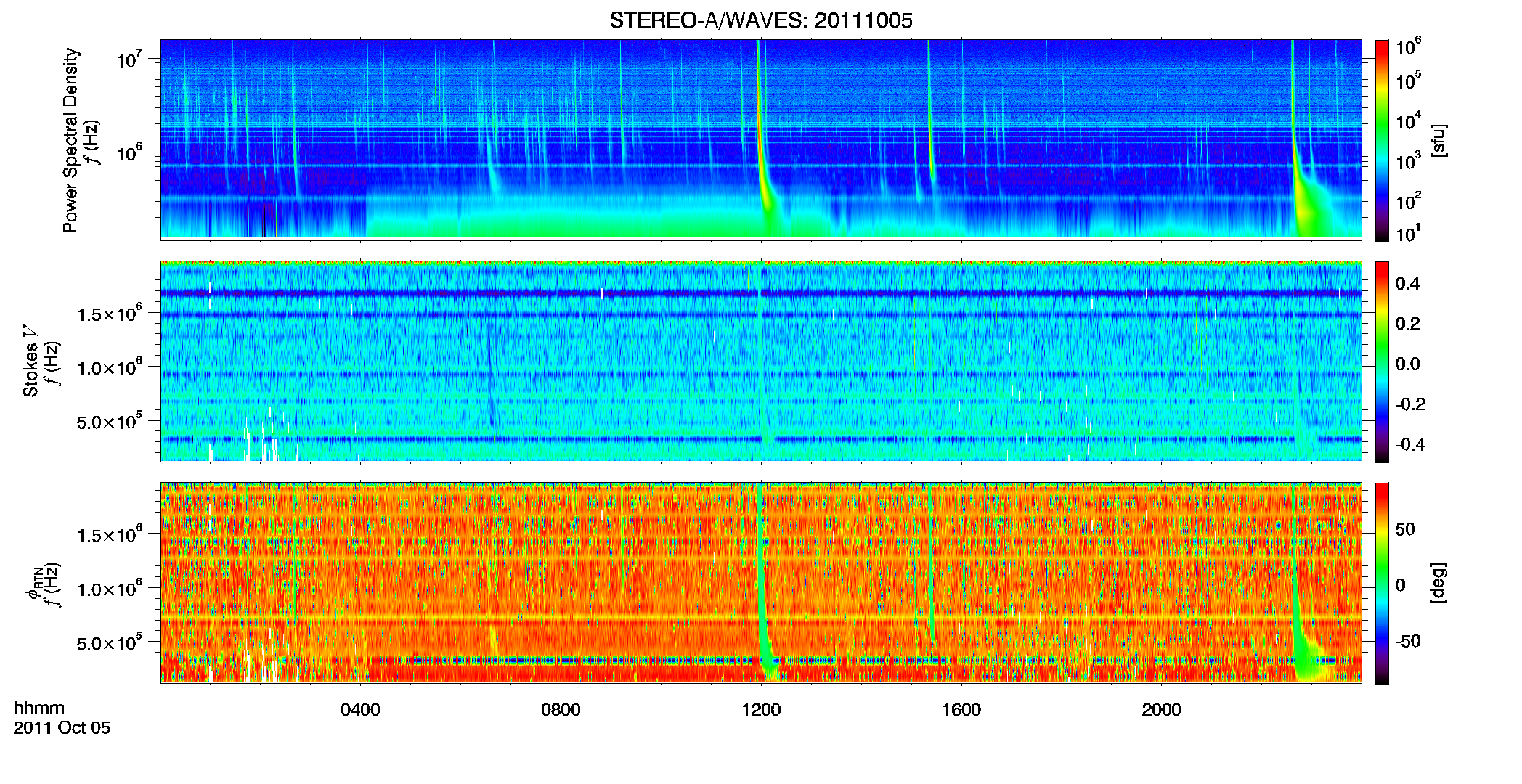Click the -50 label on degrees colorbar

(x=1407, y=642)
